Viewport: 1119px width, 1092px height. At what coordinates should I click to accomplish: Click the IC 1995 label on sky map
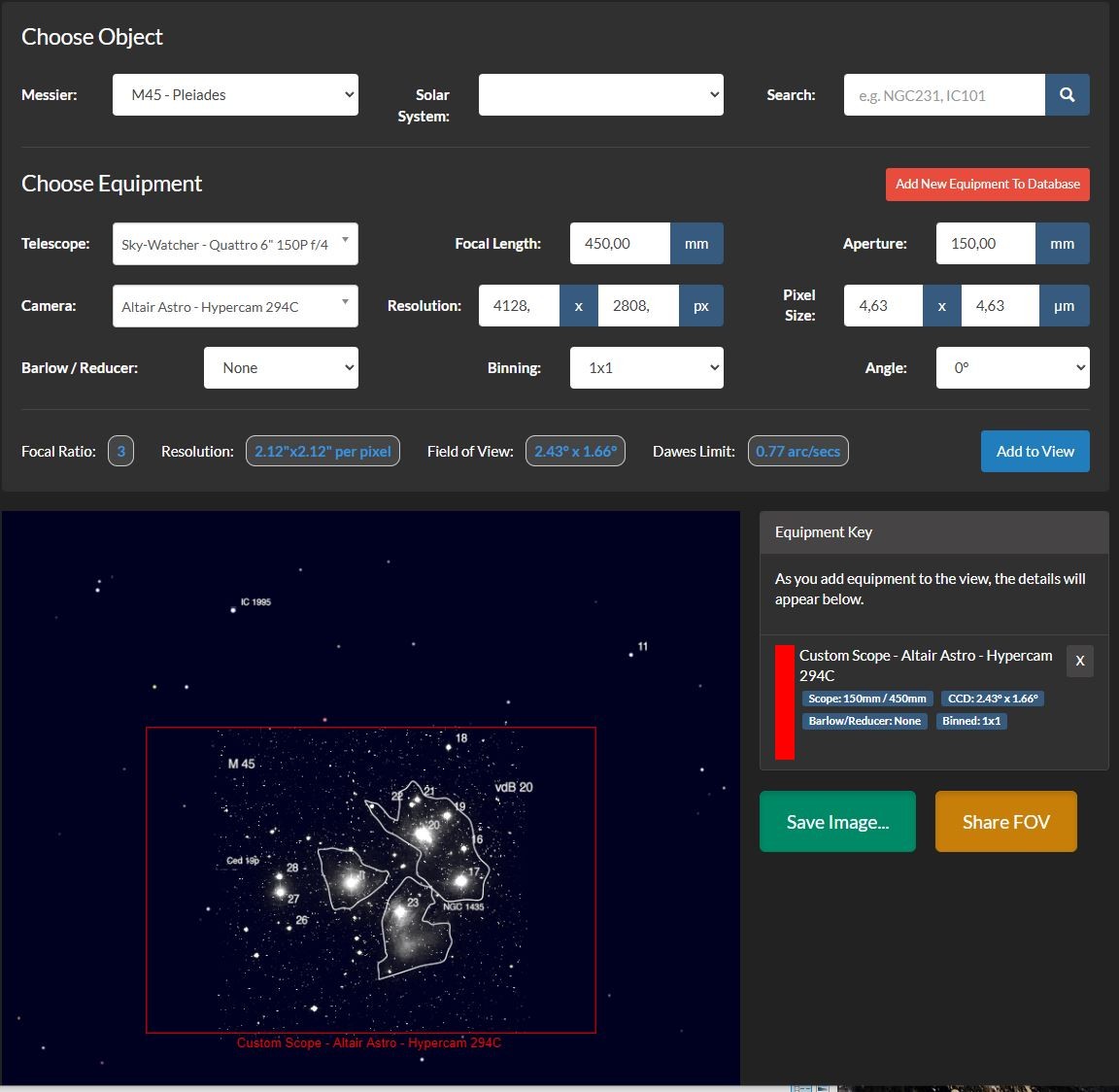coord(255,601)
